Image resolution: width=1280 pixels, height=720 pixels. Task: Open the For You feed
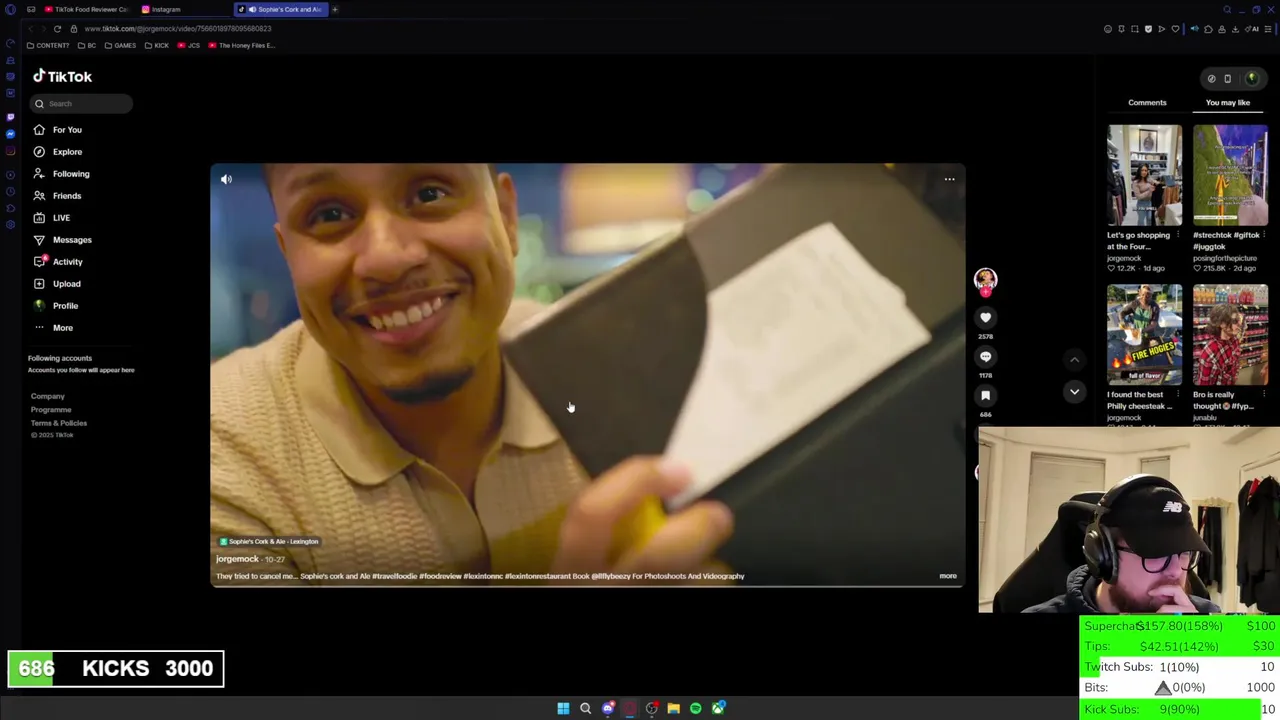57,130
